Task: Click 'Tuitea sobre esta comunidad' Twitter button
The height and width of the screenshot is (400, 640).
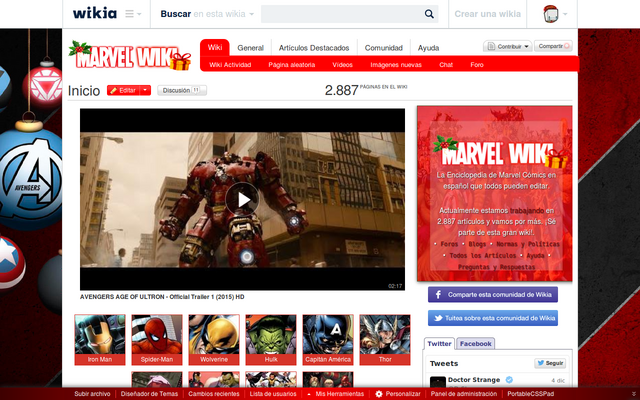Action: [493, 318]
